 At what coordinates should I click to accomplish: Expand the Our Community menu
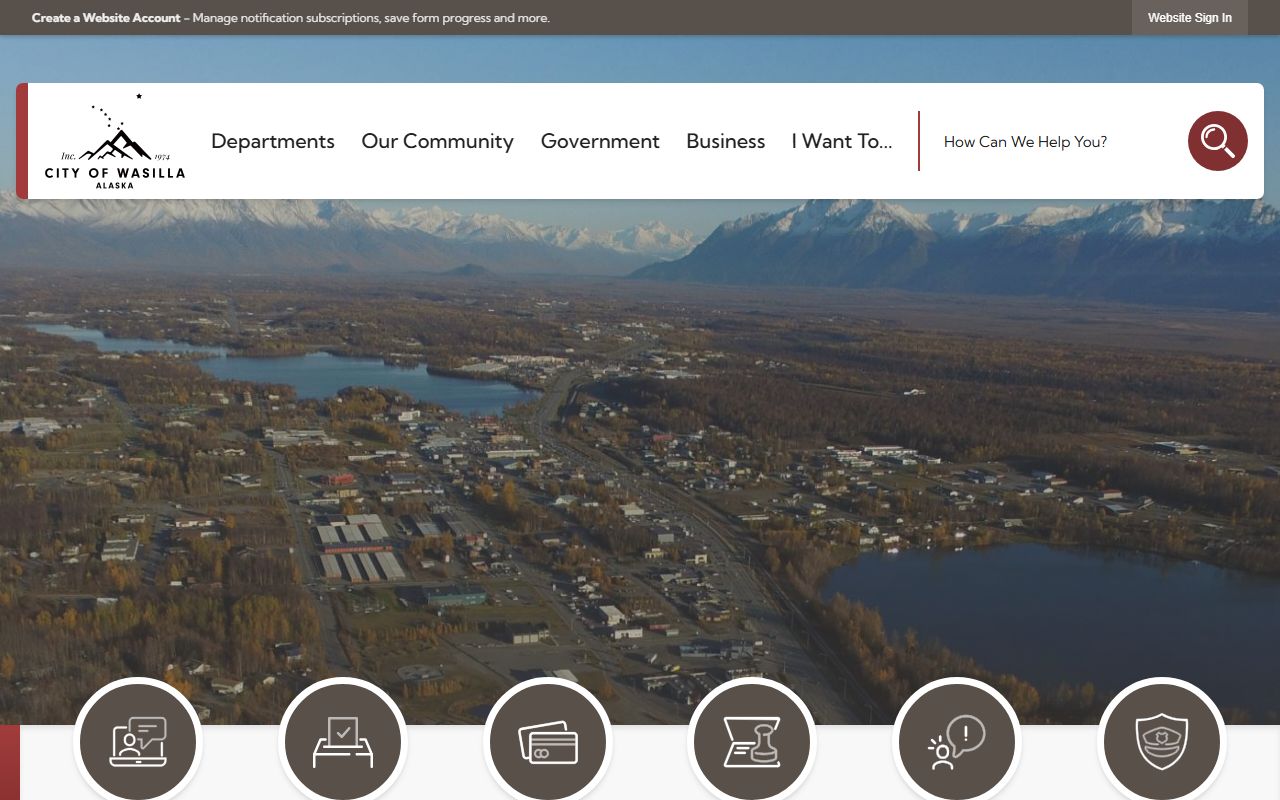click(x=437, y=142)
